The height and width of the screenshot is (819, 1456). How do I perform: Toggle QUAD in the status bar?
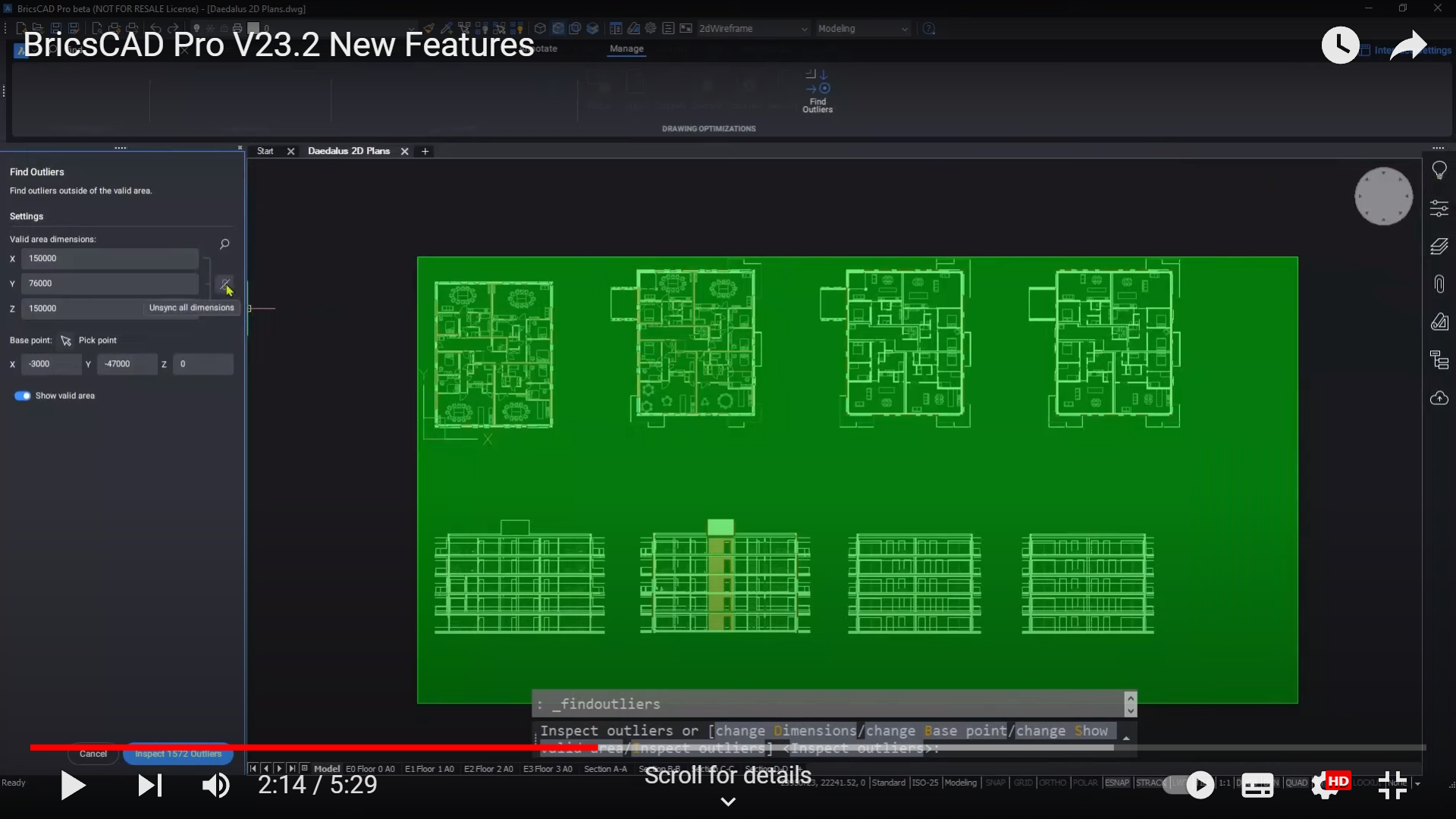(x=1296, y=783)
